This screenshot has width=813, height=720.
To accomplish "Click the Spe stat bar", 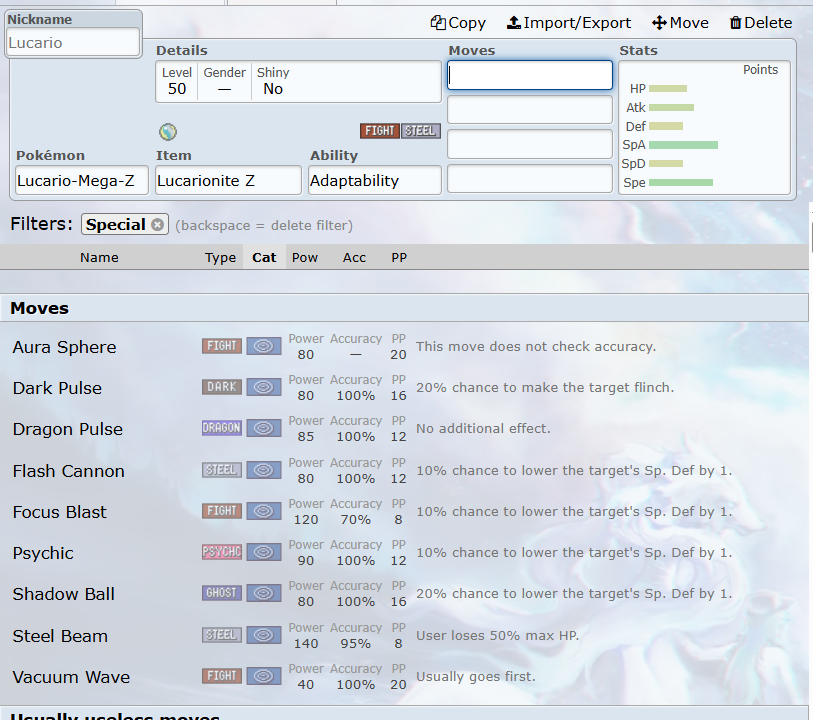I will point(681,182).
